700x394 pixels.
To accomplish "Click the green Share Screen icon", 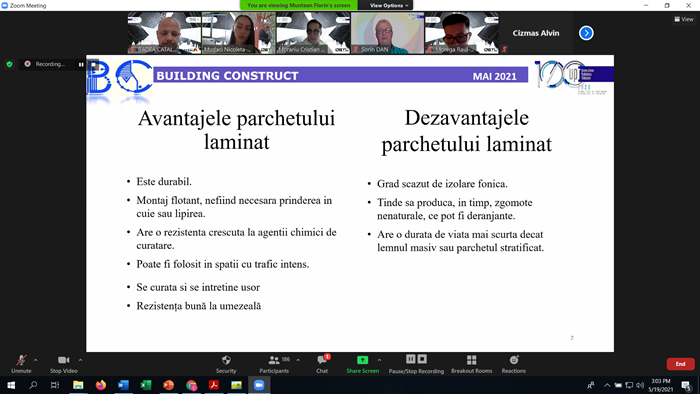I will click(x=362, y=360).
